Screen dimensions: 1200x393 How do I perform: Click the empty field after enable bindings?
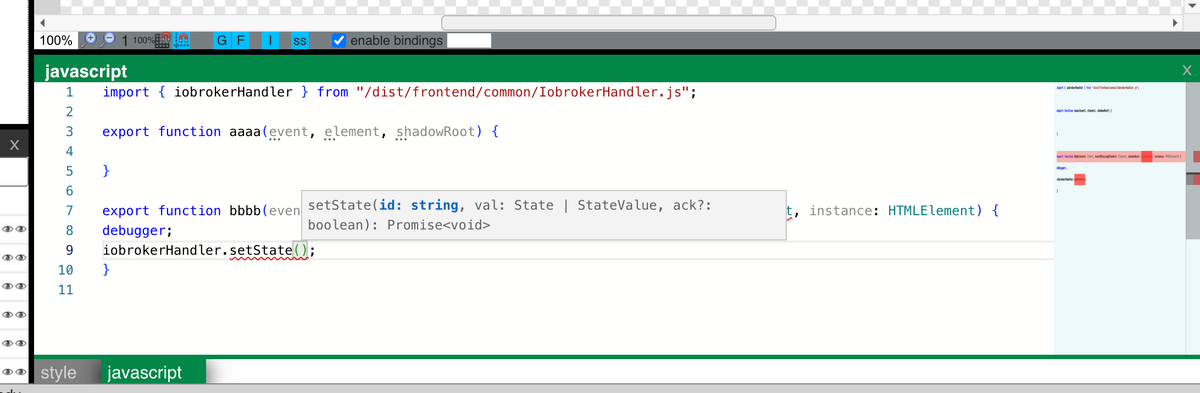469,40
